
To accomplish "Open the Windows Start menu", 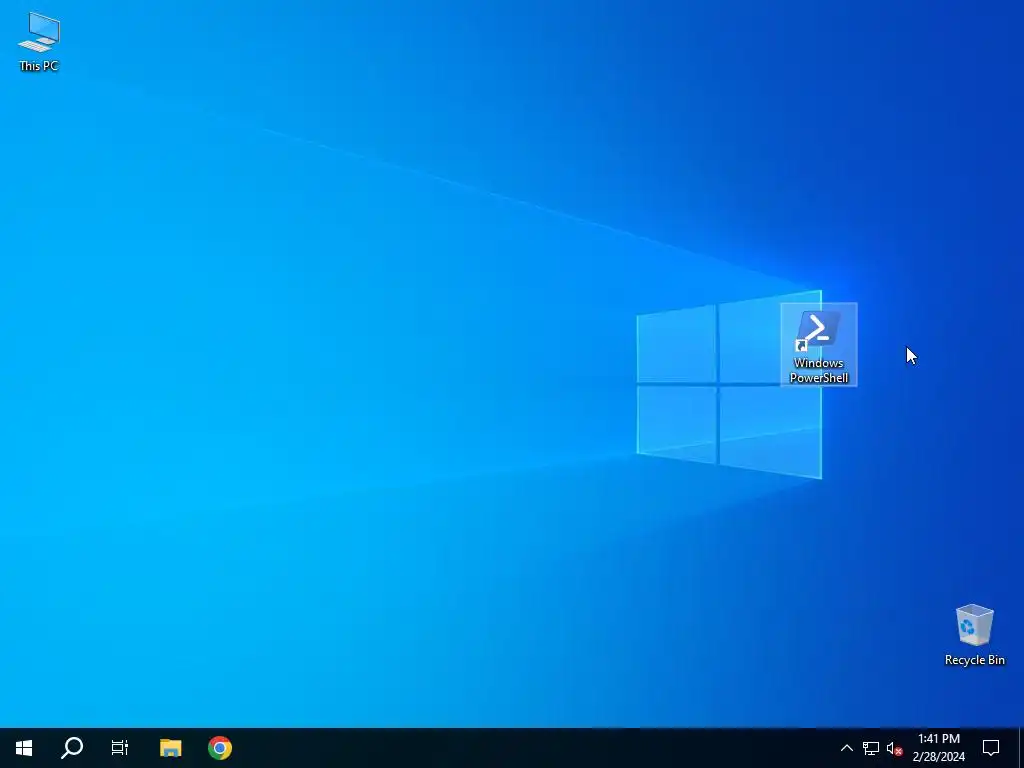I will point(24,748).
